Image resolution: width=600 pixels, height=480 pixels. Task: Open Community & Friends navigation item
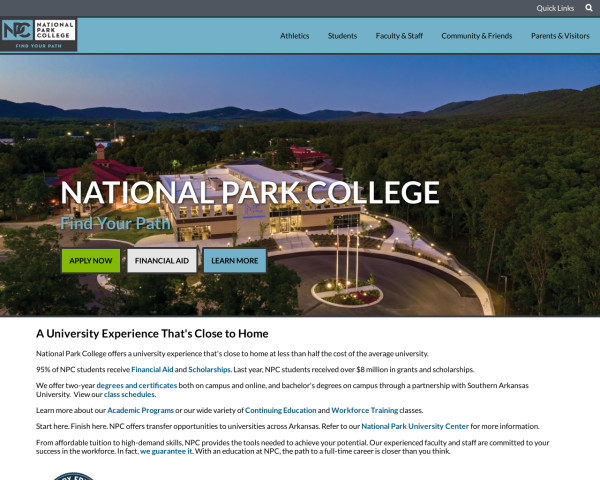pos(477,36)
